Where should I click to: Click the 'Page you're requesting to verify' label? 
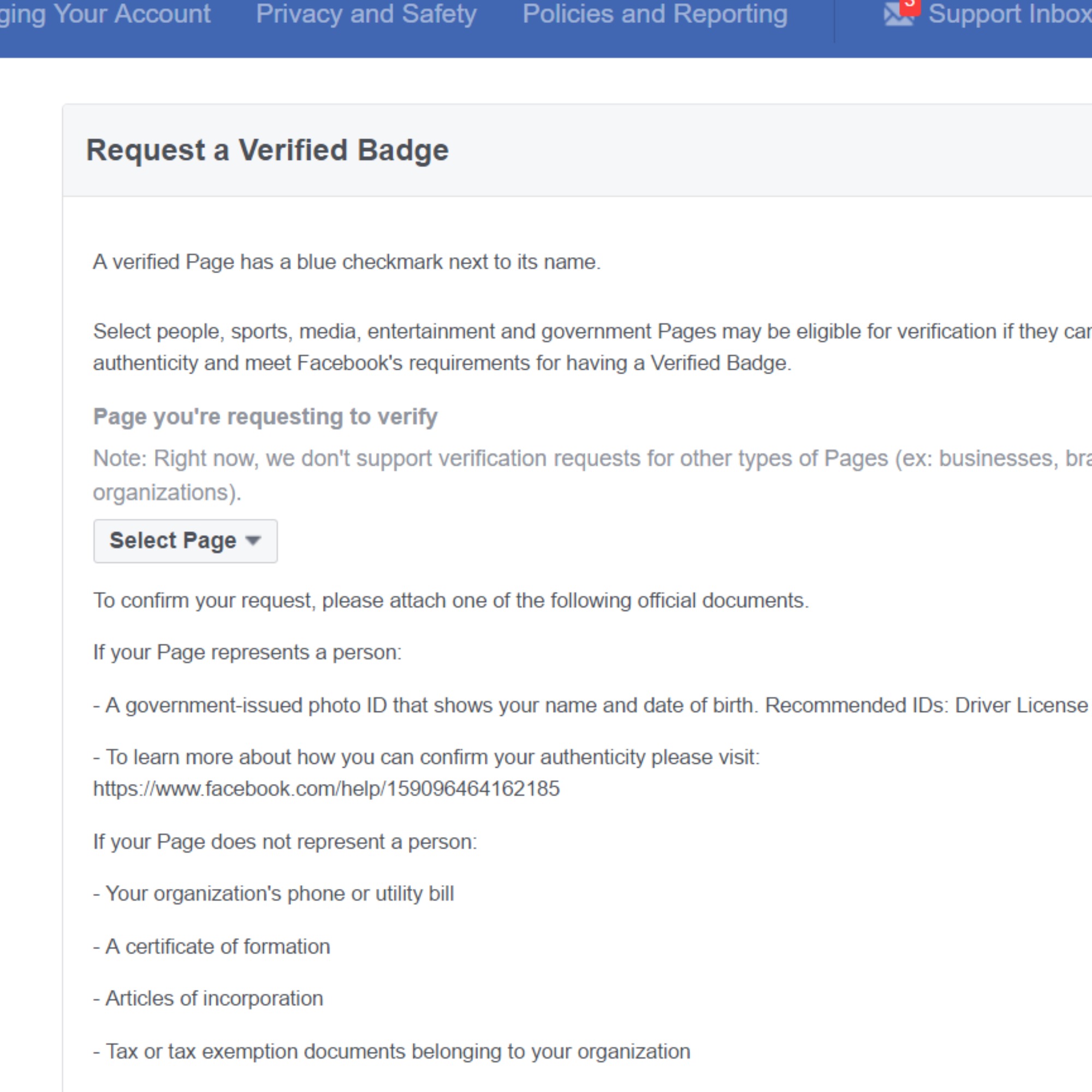click(x=265, y=417)
